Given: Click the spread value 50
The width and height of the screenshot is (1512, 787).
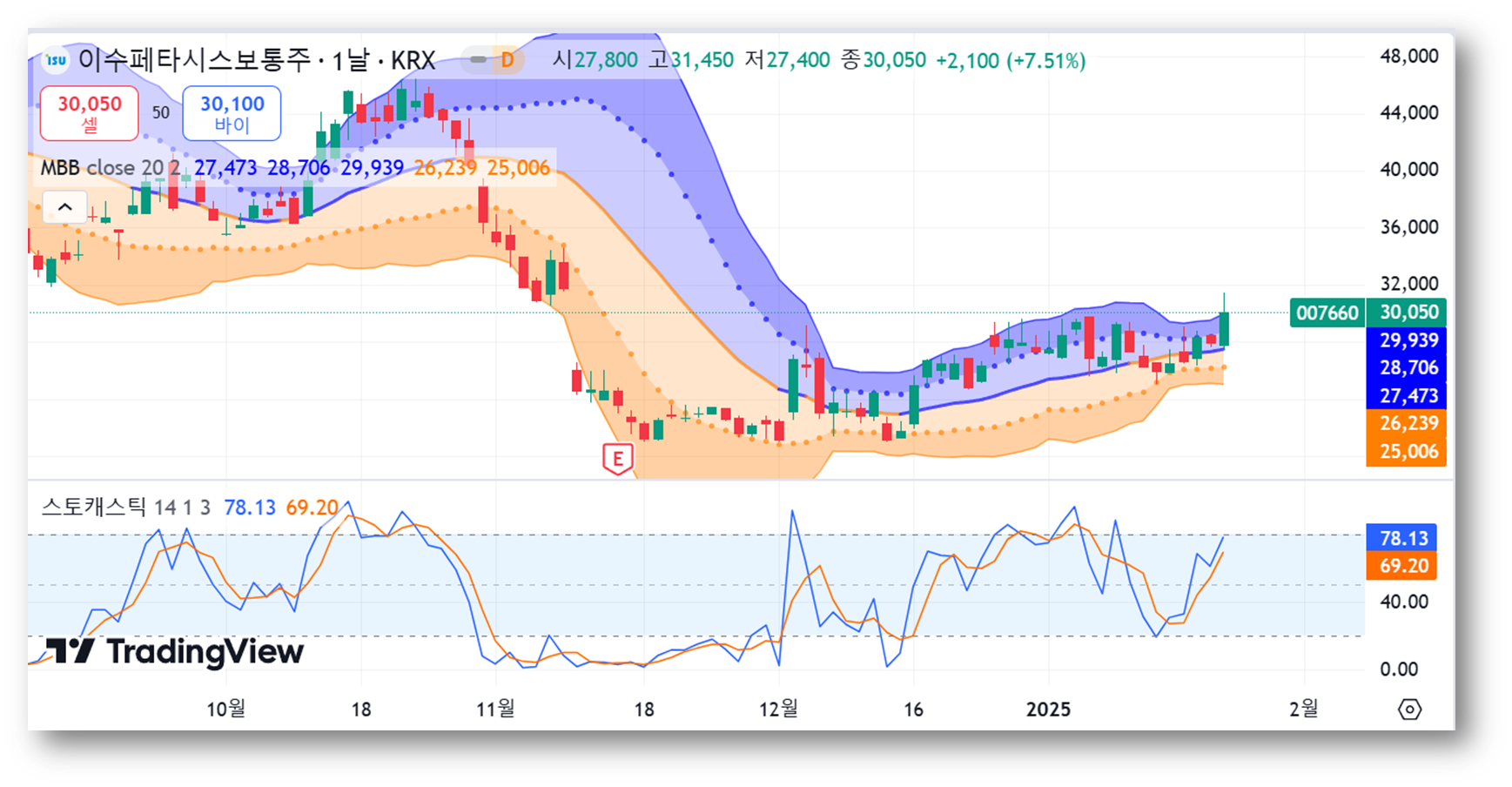Looking at the screenshot, I should (161, 112).
